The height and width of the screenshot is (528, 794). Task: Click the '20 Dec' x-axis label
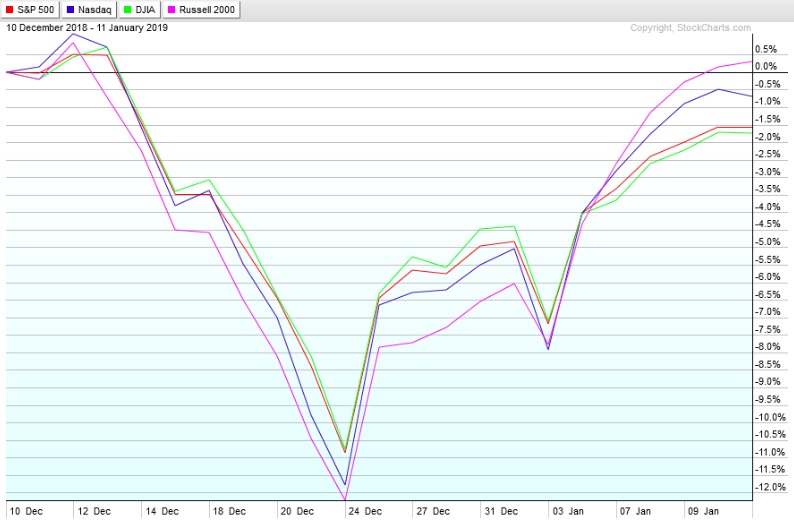tap(297, 511)
